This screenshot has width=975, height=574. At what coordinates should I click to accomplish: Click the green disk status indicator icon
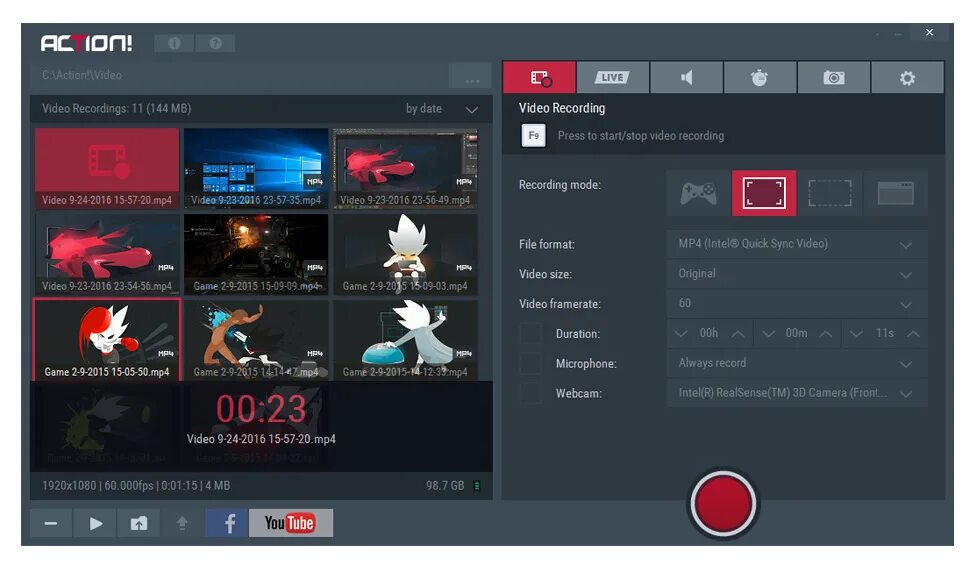click(x=477, y=486)
